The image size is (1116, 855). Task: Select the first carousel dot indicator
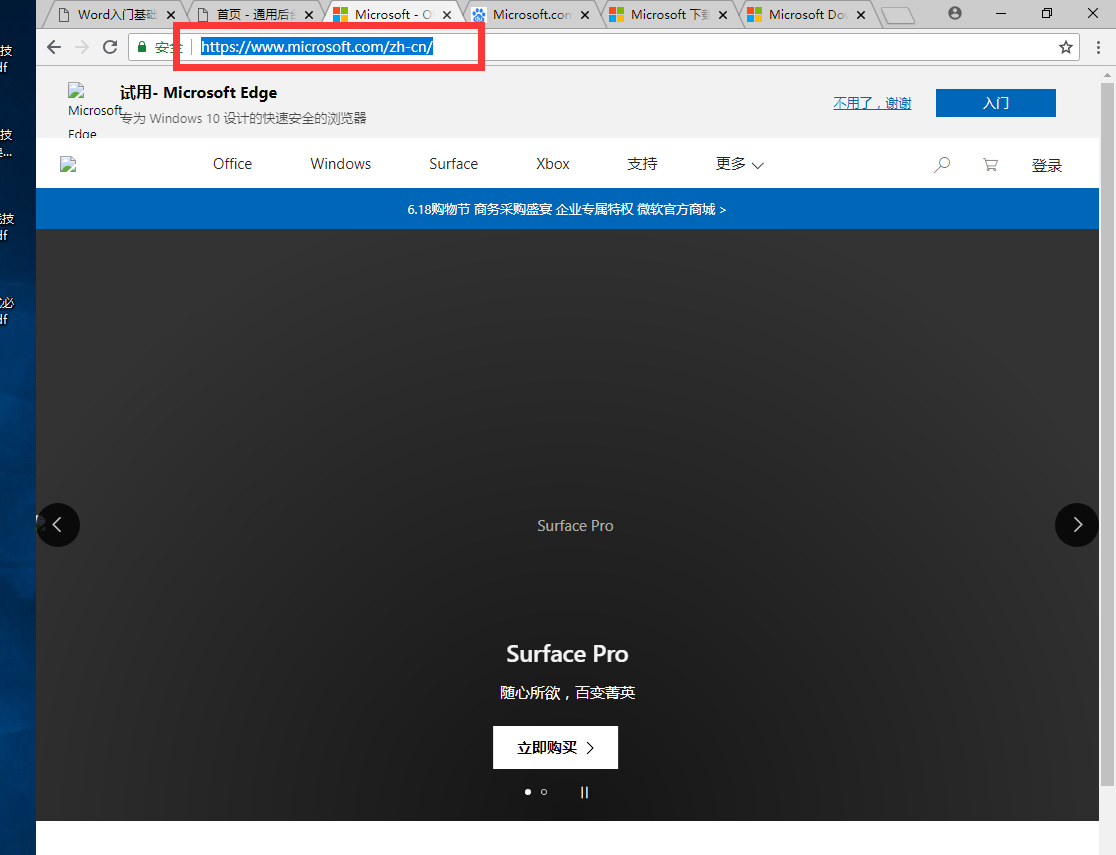[x=528, y=792]
